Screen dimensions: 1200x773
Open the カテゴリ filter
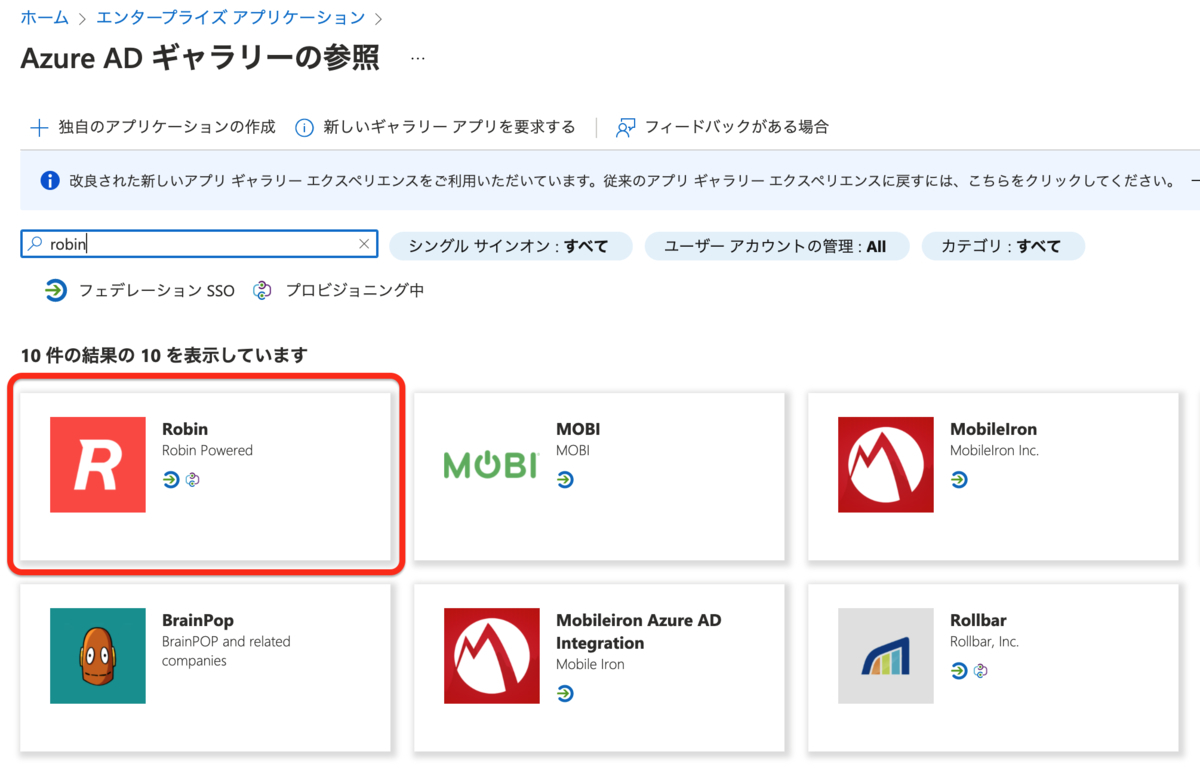[1002, 246]
